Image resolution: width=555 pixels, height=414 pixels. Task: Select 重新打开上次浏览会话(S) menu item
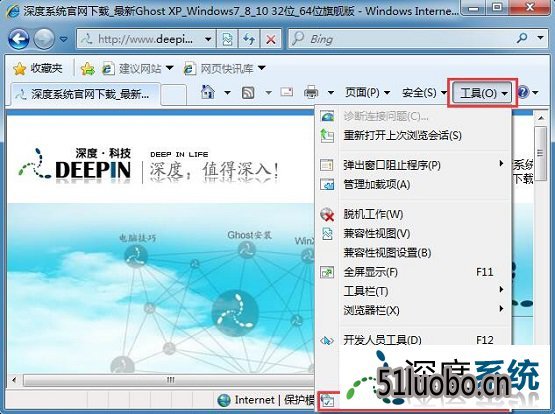[413, 136]
